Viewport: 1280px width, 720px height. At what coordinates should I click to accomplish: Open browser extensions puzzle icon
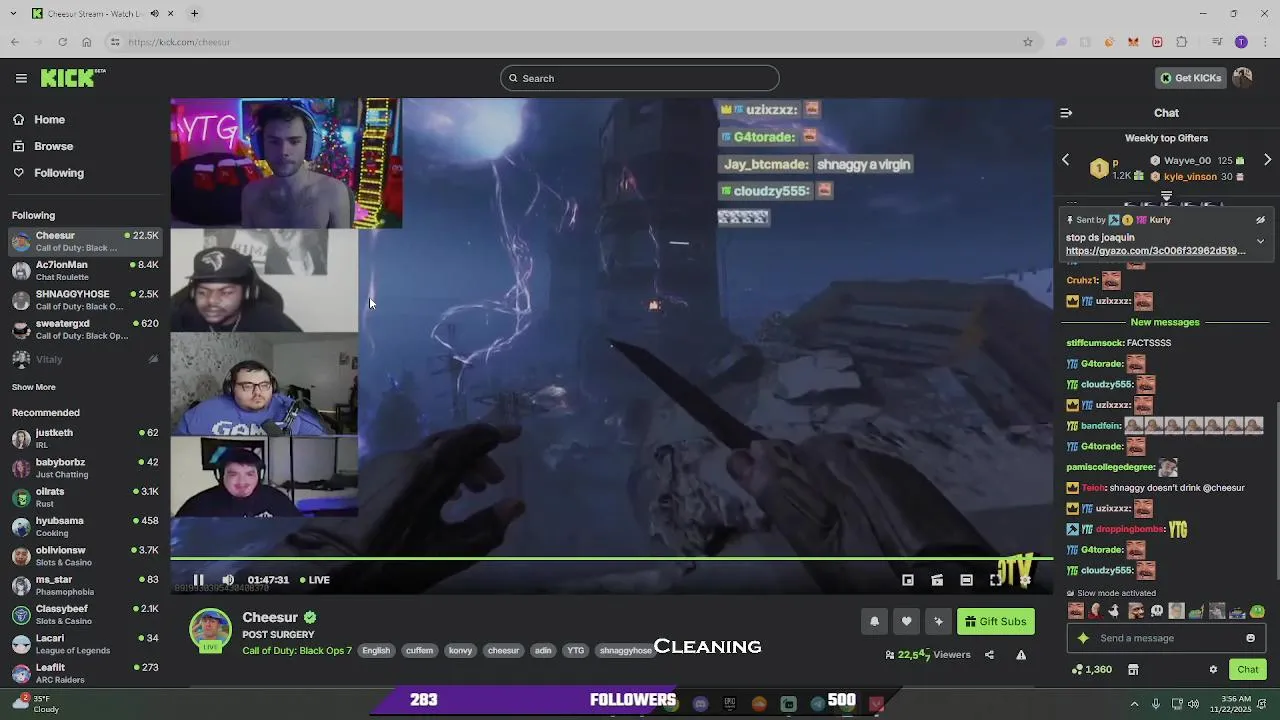pos(1181,42)
